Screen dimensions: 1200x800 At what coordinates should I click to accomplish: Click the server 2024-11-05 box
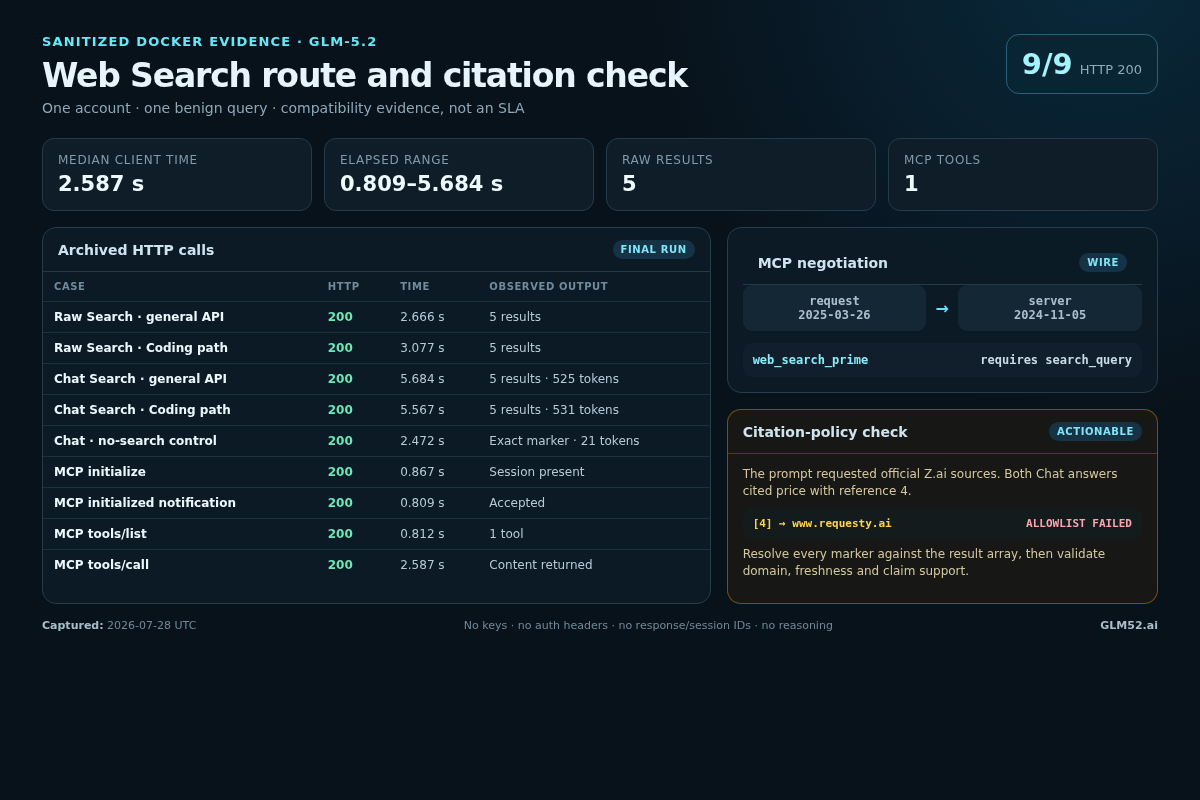tap(1050, 308)
